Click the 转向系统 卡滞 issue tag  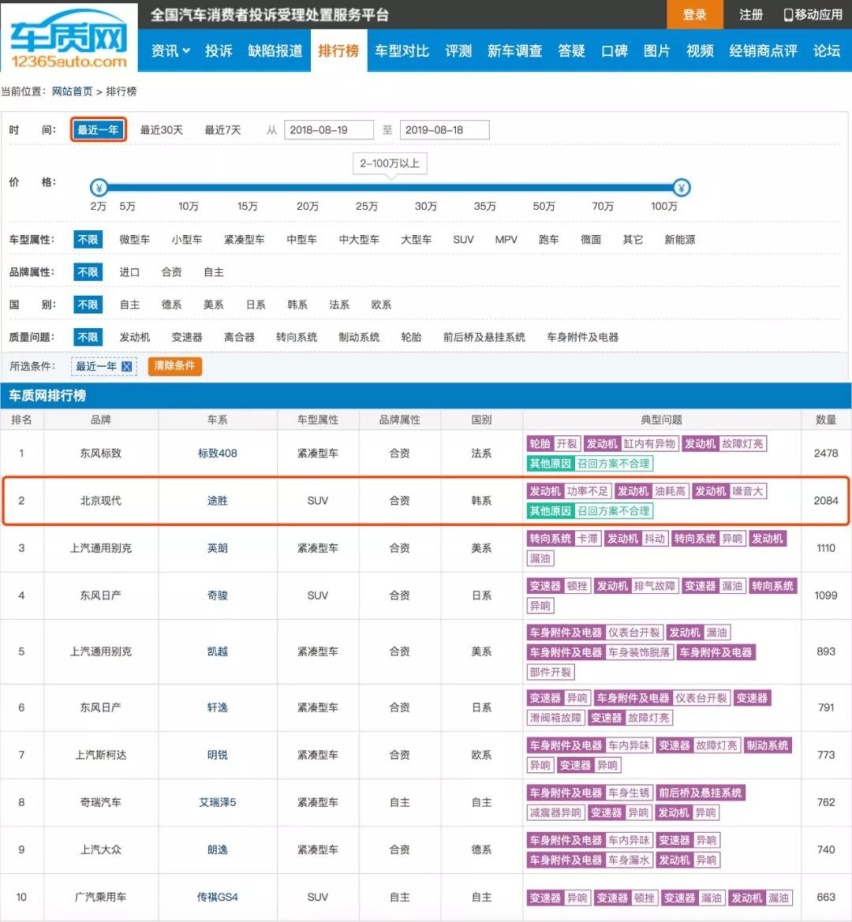click(563, 539)
